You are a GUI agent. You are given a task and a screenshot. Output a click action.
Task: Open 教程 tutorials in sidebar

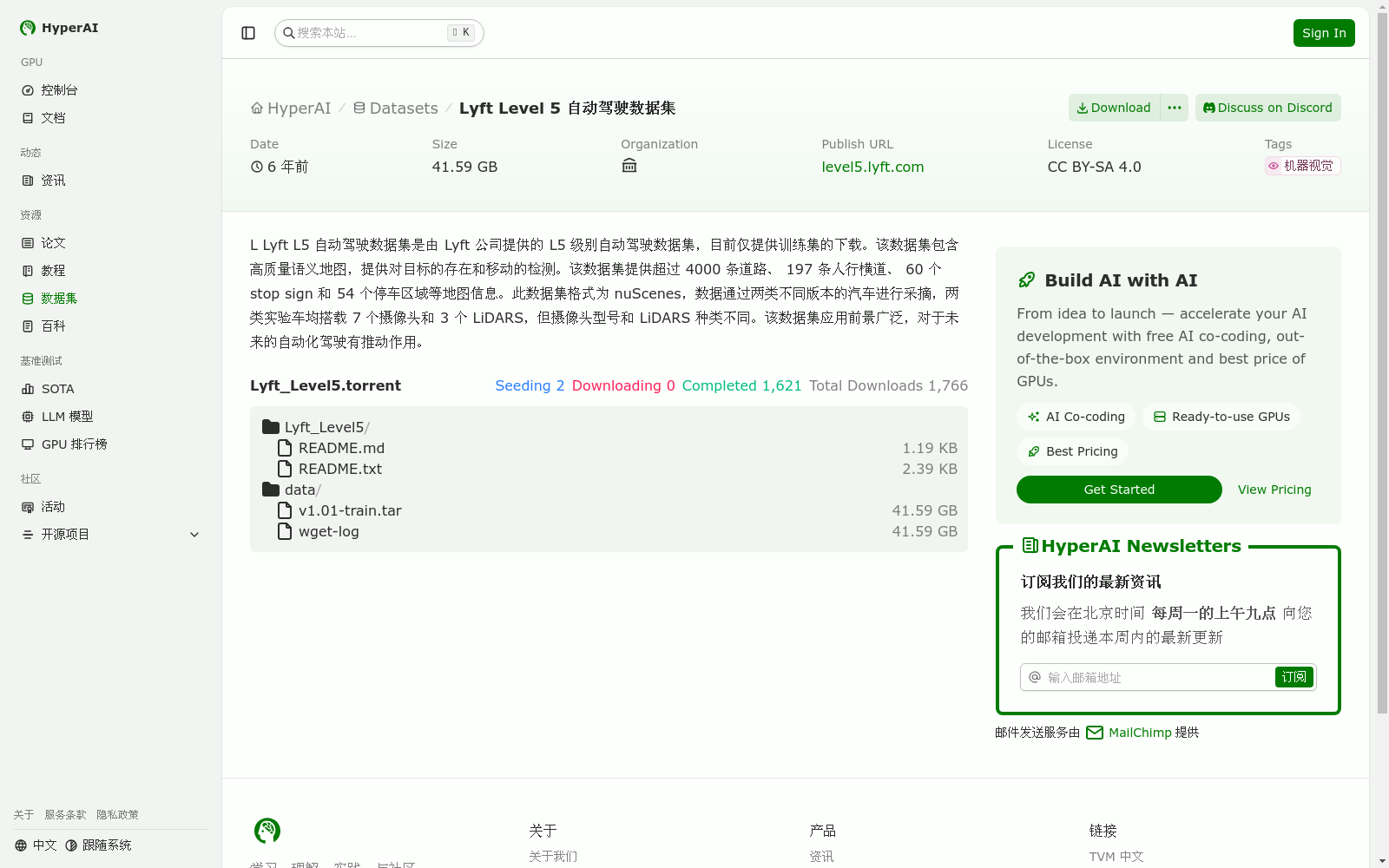point(110,271)
